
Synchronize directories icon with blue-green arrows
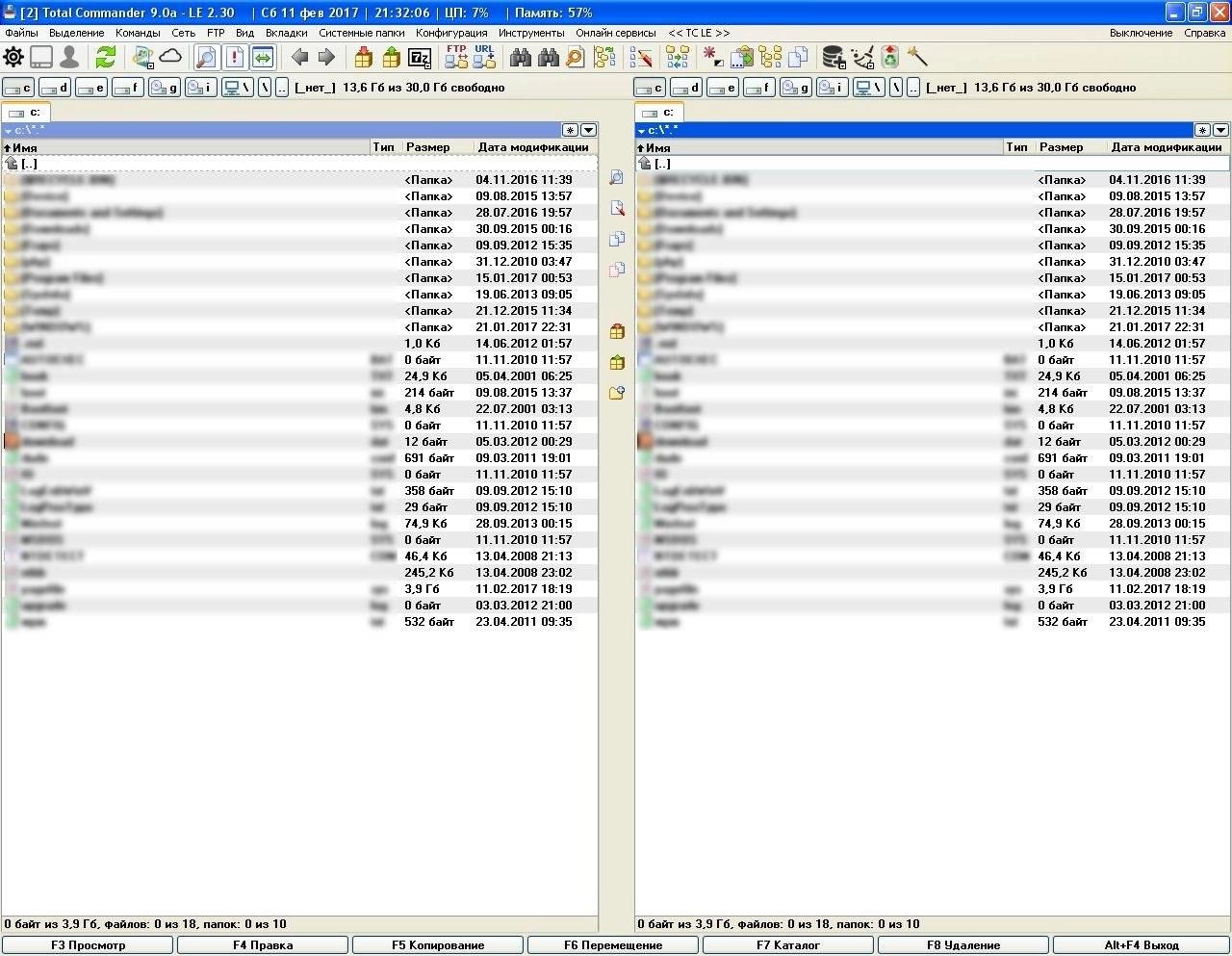[678, 57]
